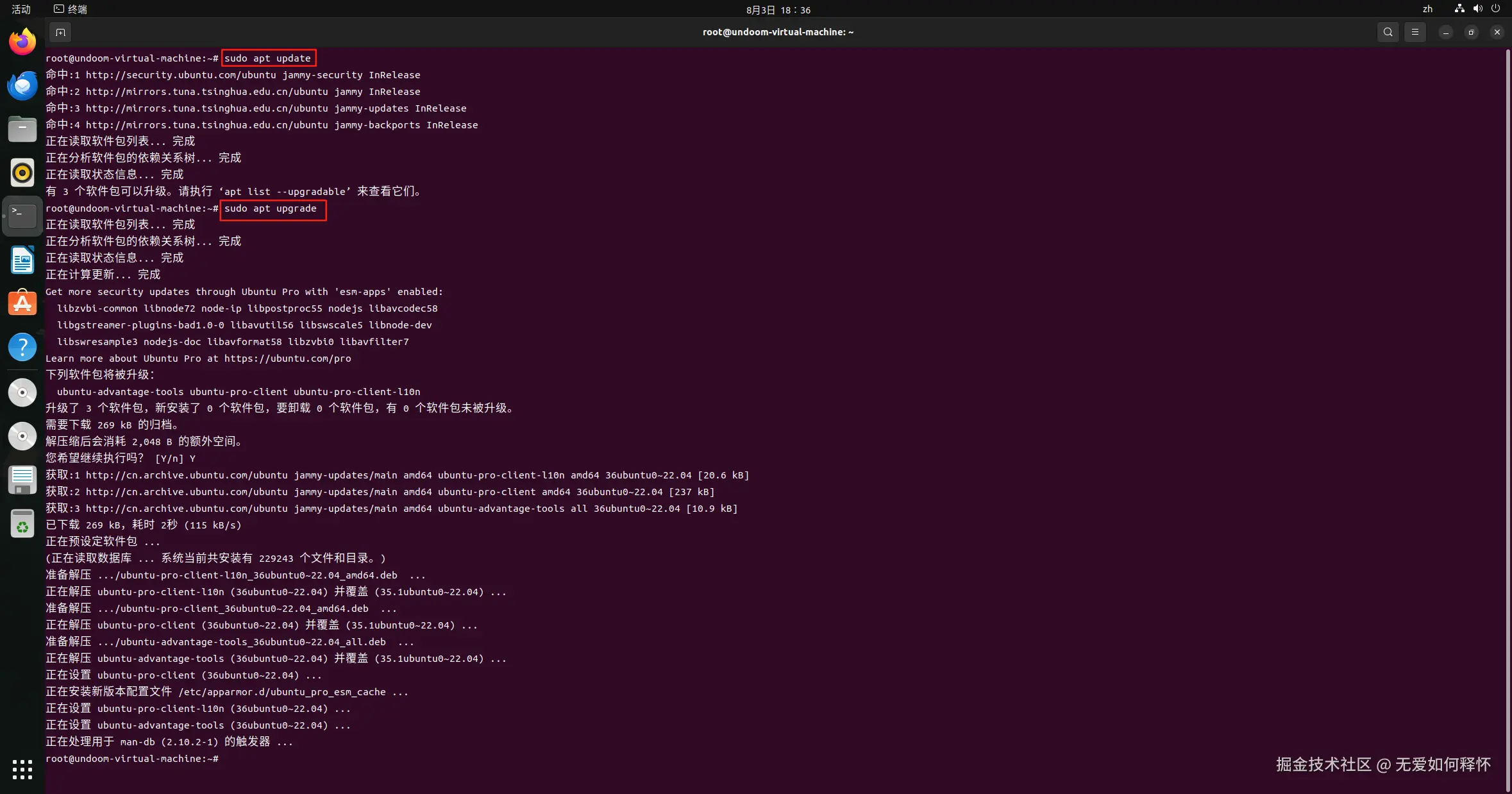This screenshot has width=1512, height=794.
Task: Click the power icon in top bar
Action: (1495, 9)
